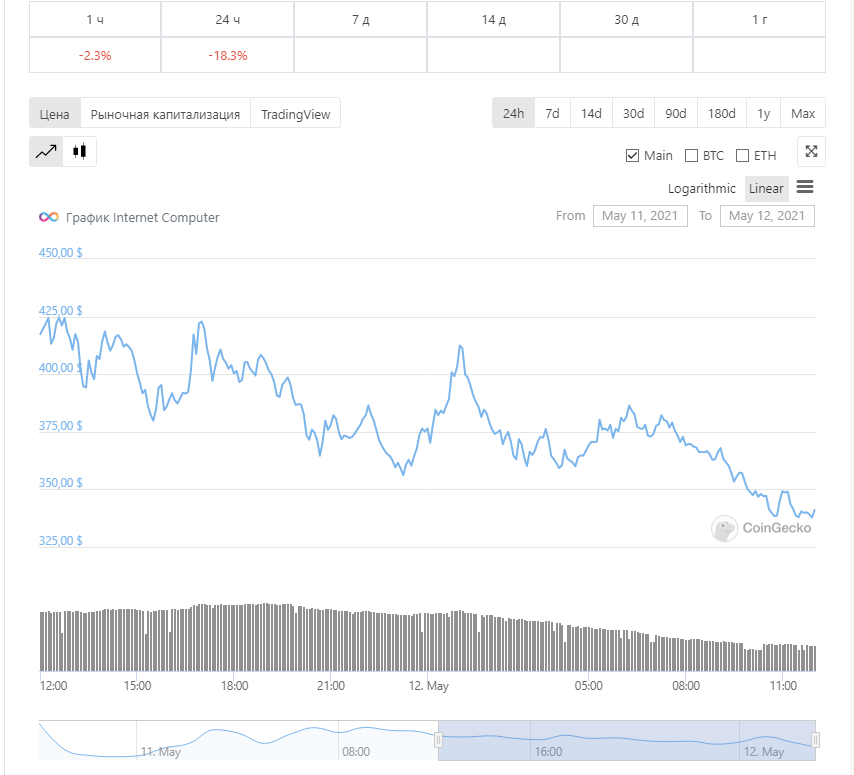
Task: Select the line chart view icon
Action: tap(46, 151)
